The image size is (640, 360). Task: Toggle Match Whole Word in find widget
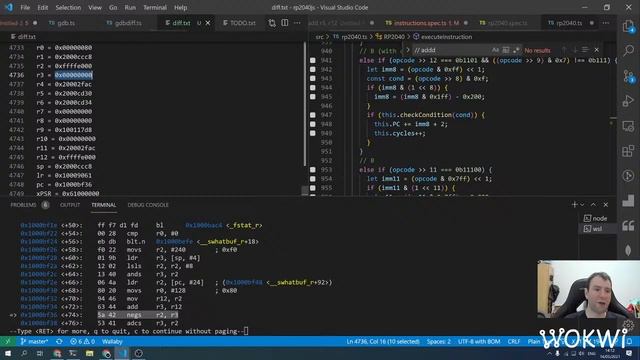(506, 50)
